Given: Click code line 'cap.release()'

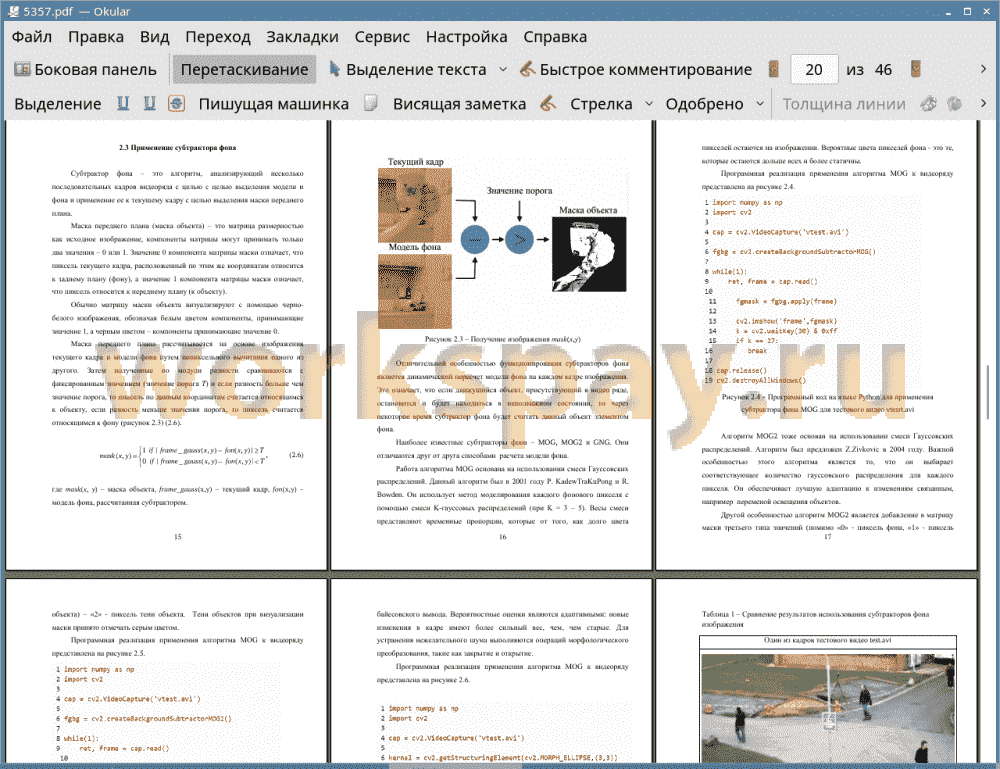Looking at the screenshot, I should point(742,370).
